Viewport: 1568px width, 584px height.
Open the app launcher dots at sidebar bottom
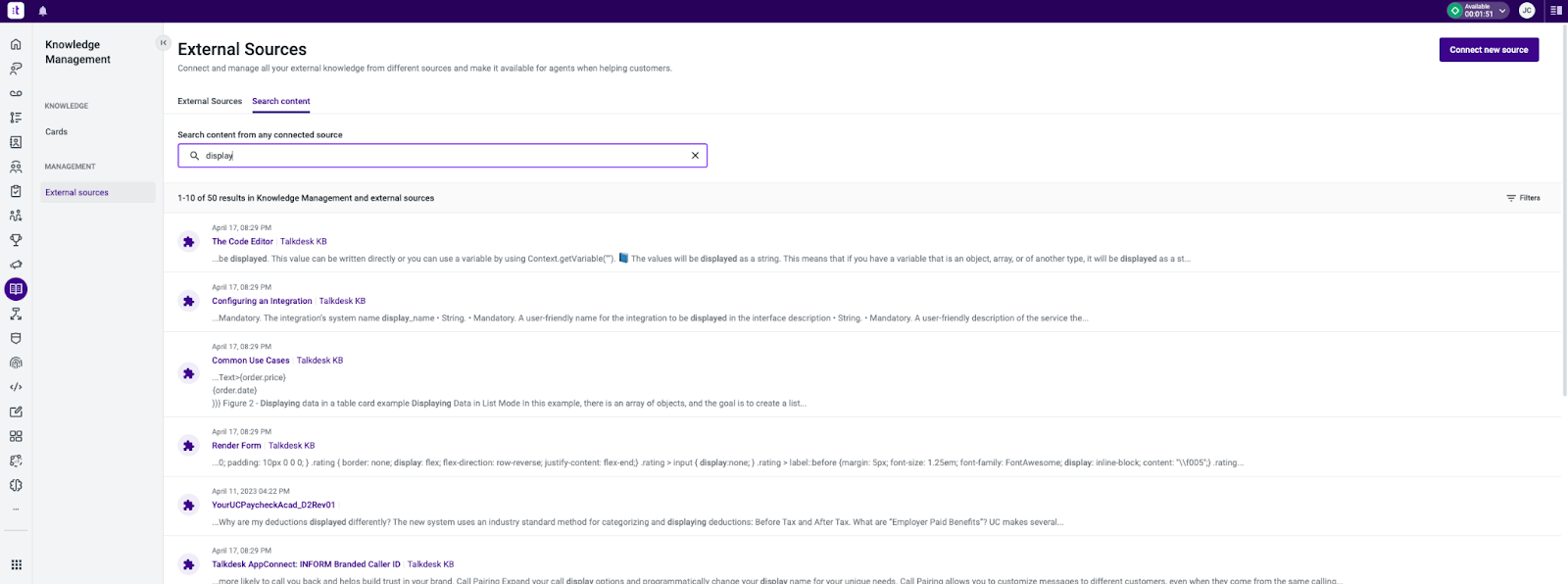16,564
